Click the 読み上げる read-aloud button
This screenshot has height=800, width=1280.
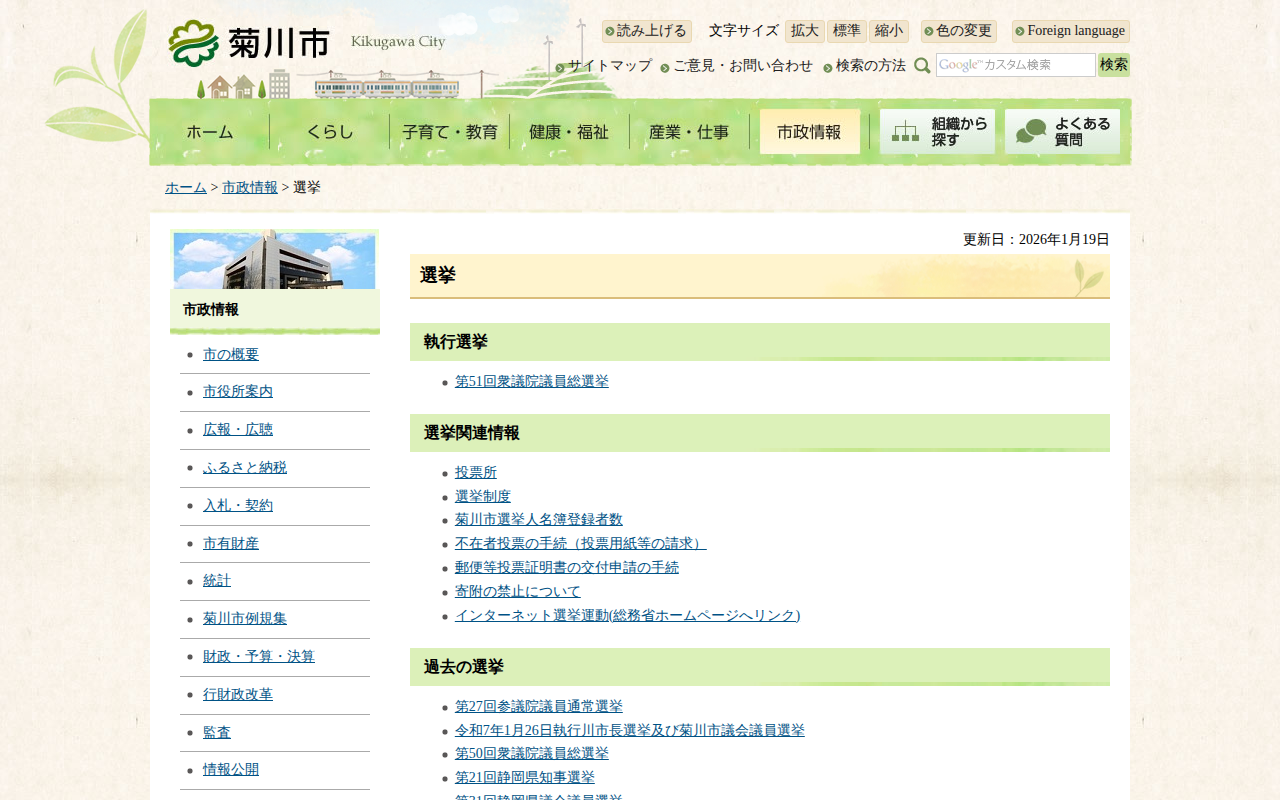pyautogui.click(x=647, y=31)
